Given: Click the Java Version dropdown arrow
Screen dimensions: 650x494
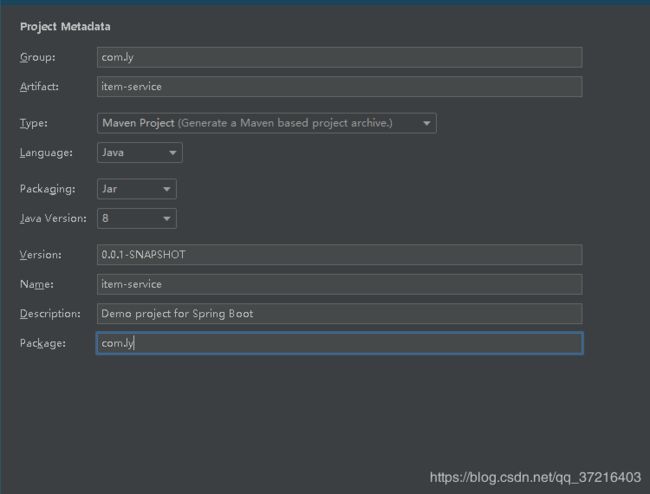Looking at the screenshot, I should [167, 218].
